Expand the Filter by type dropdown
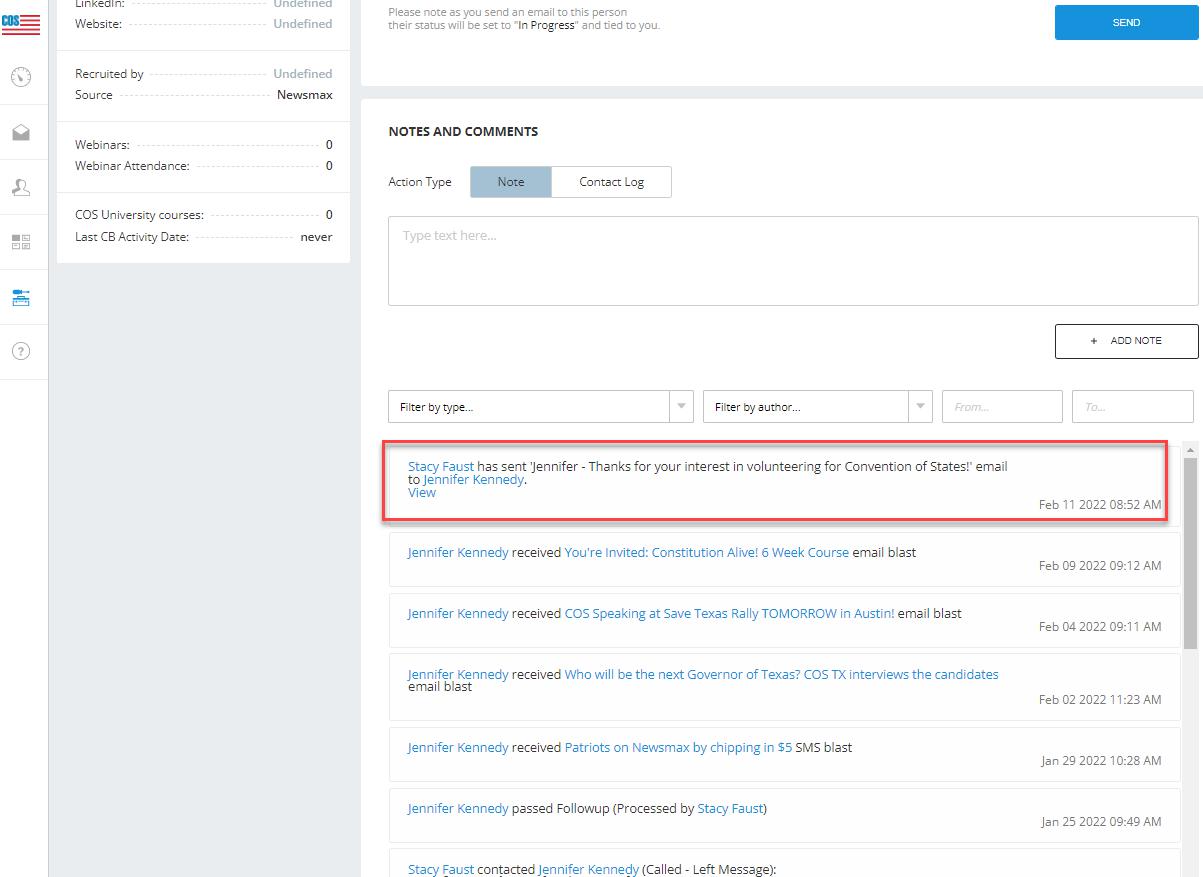Image resolution: width=1203 pixels, height=877 pixels. 540,407
